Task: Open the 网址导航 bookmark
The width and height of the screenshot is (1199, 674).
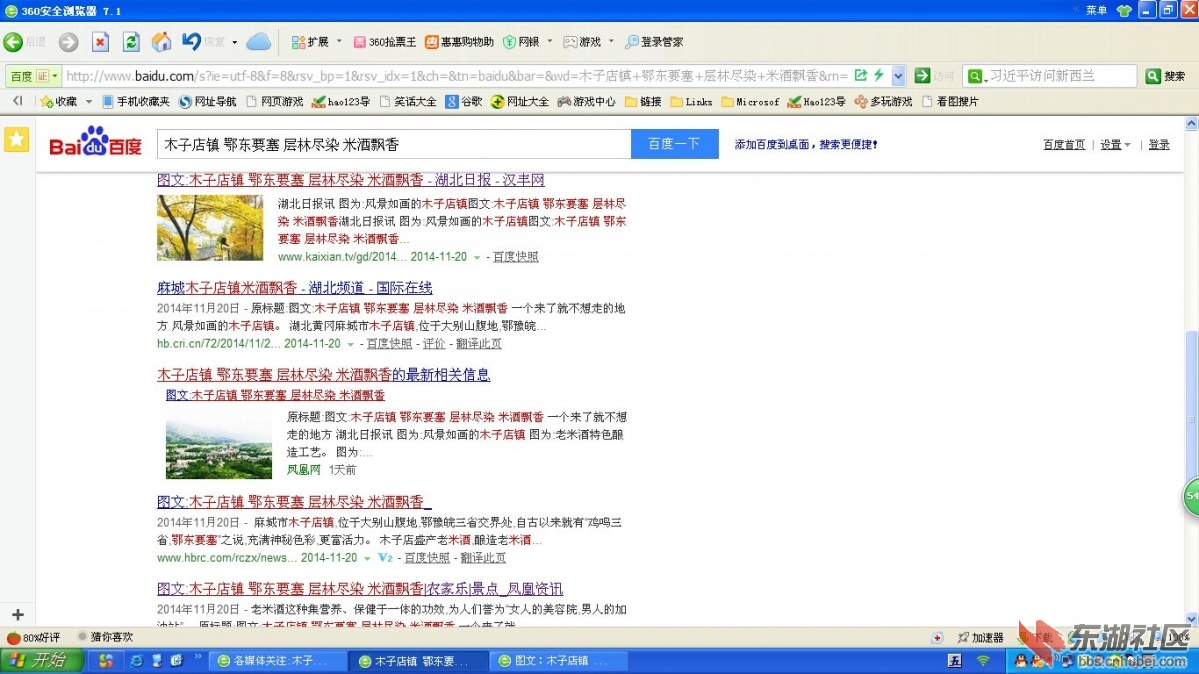Action: 207,101
